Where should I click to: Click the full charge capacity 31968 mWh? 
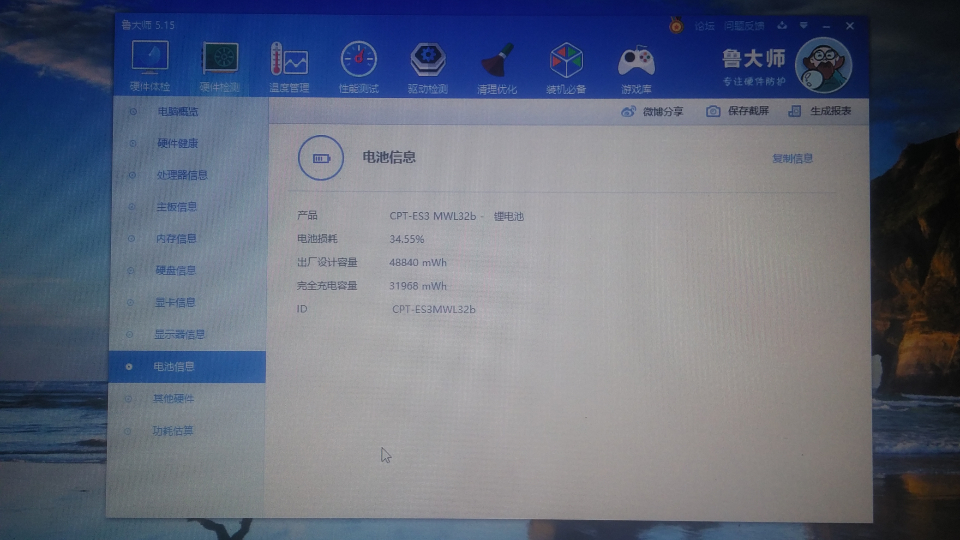(418, 286)
